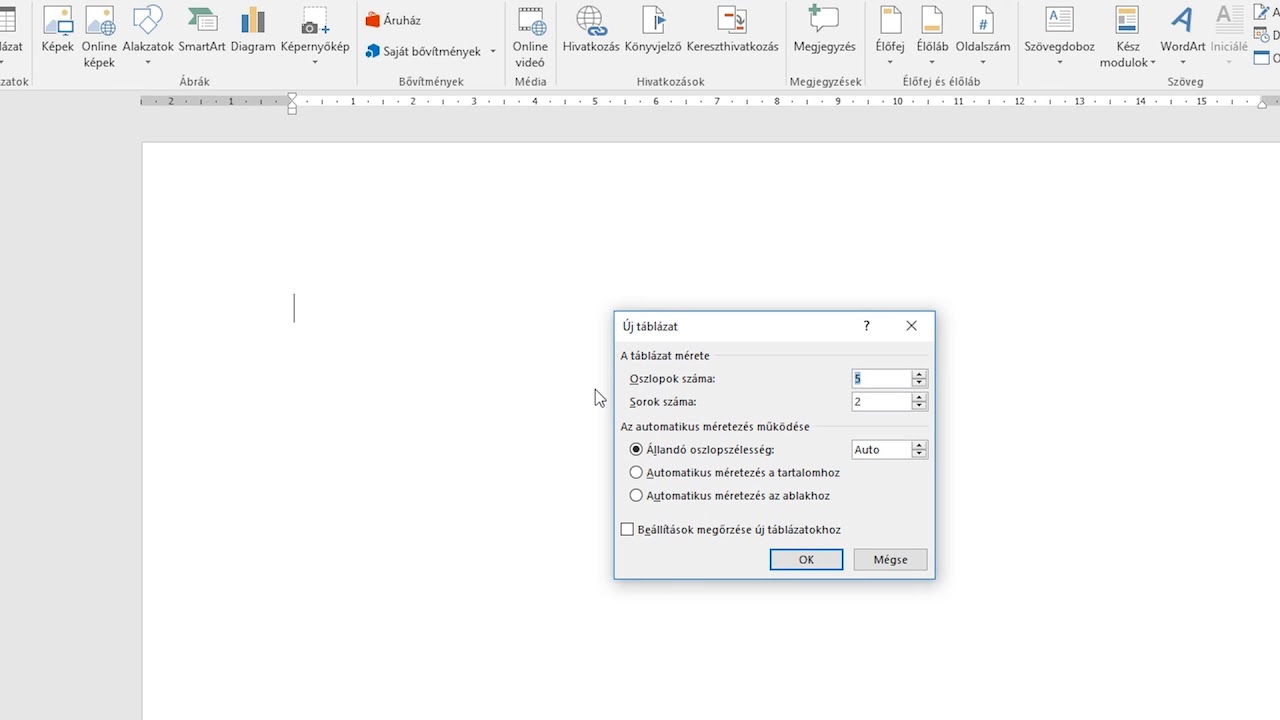Image resolution: width=1280 pixels, height=720 pixels.
Task: Insert WordArt text
Action: click(x=1183, y=36)
